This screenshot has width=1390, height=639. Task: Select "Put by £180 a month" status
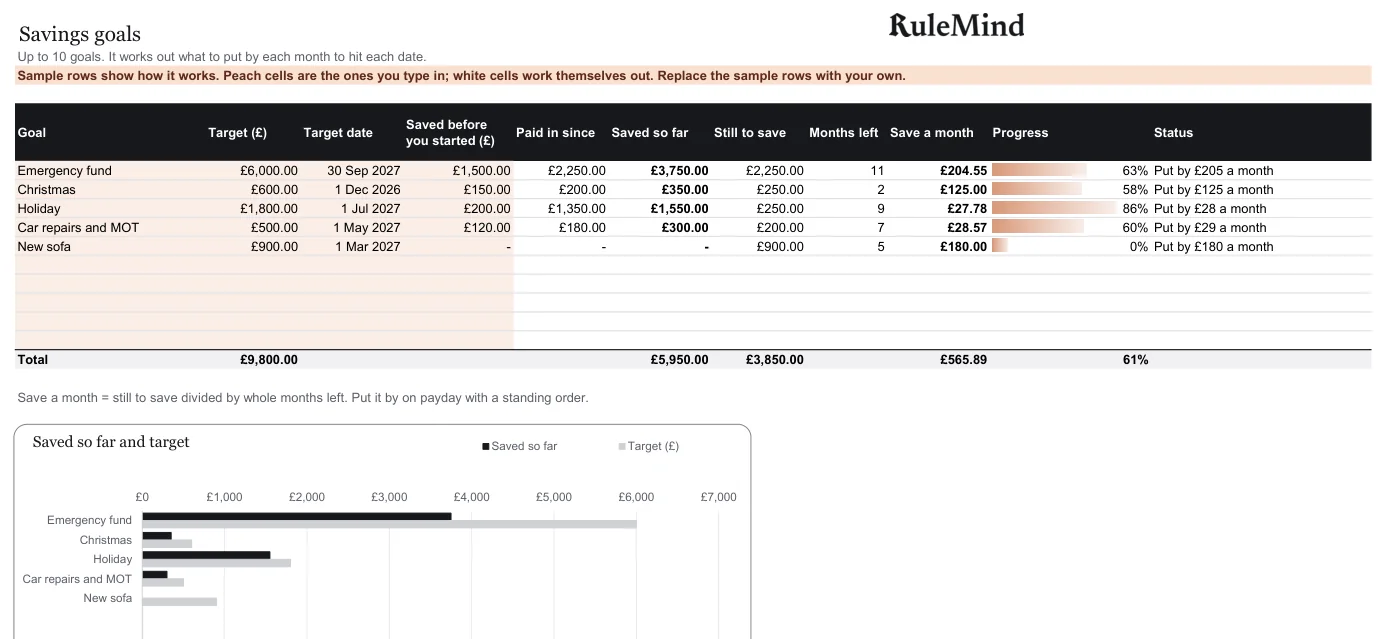[x=1213, y=247]
